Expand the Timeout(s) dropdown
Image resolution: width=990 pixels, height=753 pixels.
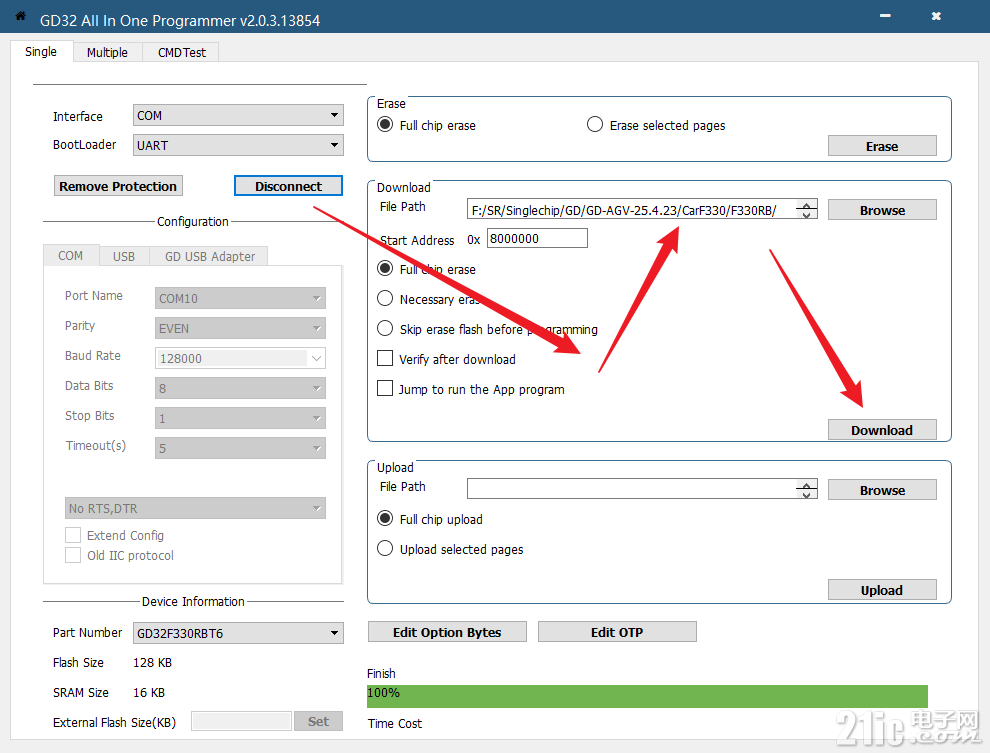click(x=240, y=448)
